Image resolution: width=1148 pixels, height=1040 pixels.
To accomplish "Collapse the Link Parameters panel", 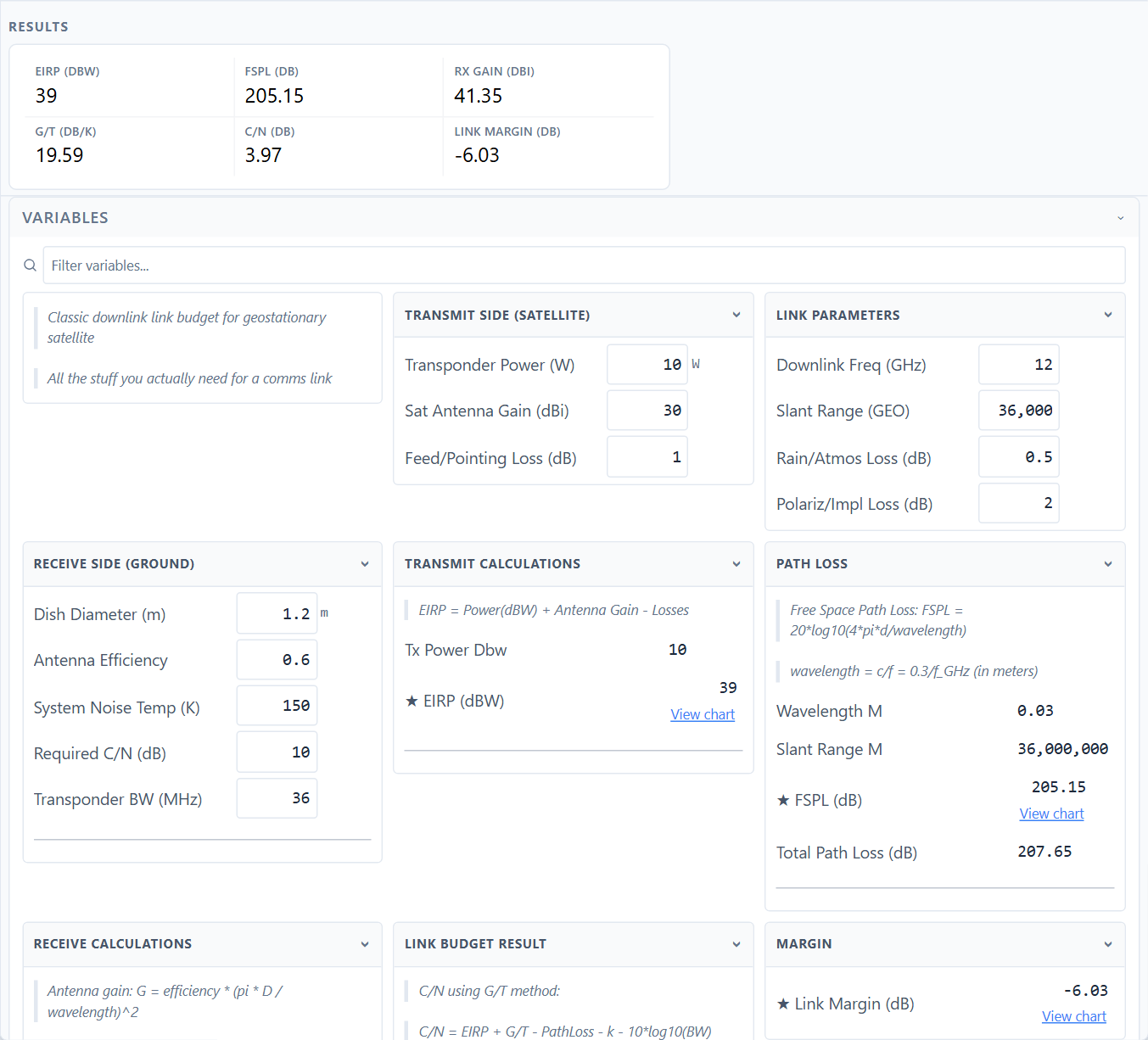I will tap(1108, 315).
